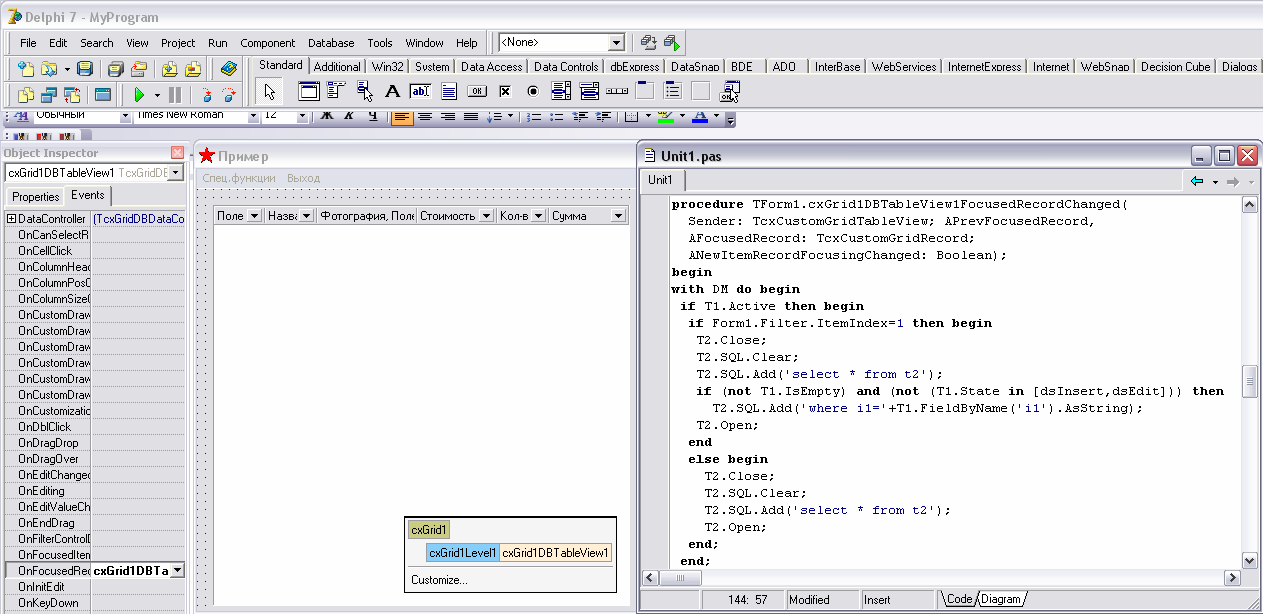Pick the OK Button component icon

(x=477, y=92)
